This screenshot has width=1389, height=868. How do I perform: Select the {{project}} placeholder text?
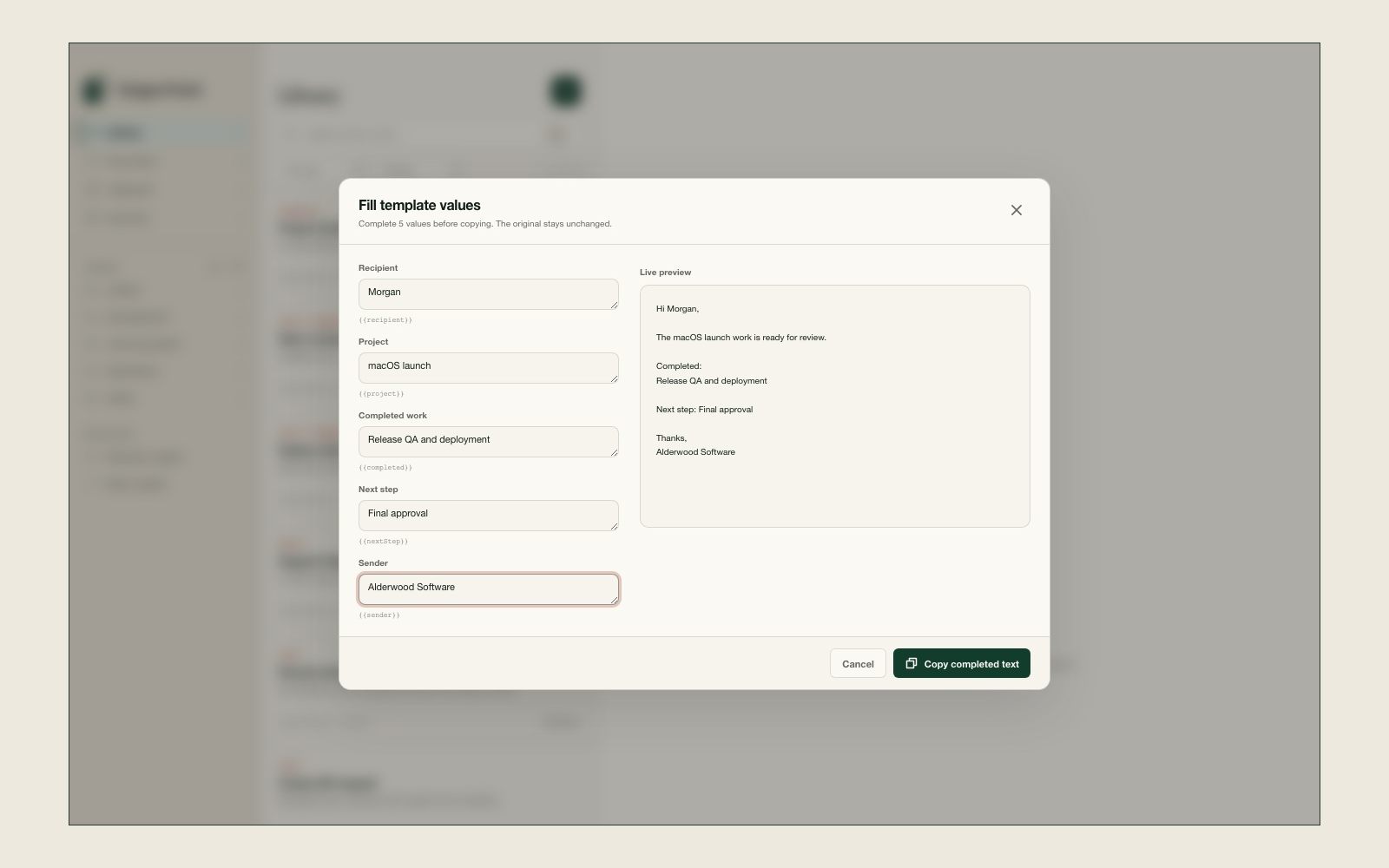pyautogui.click(x=381, y=394)
